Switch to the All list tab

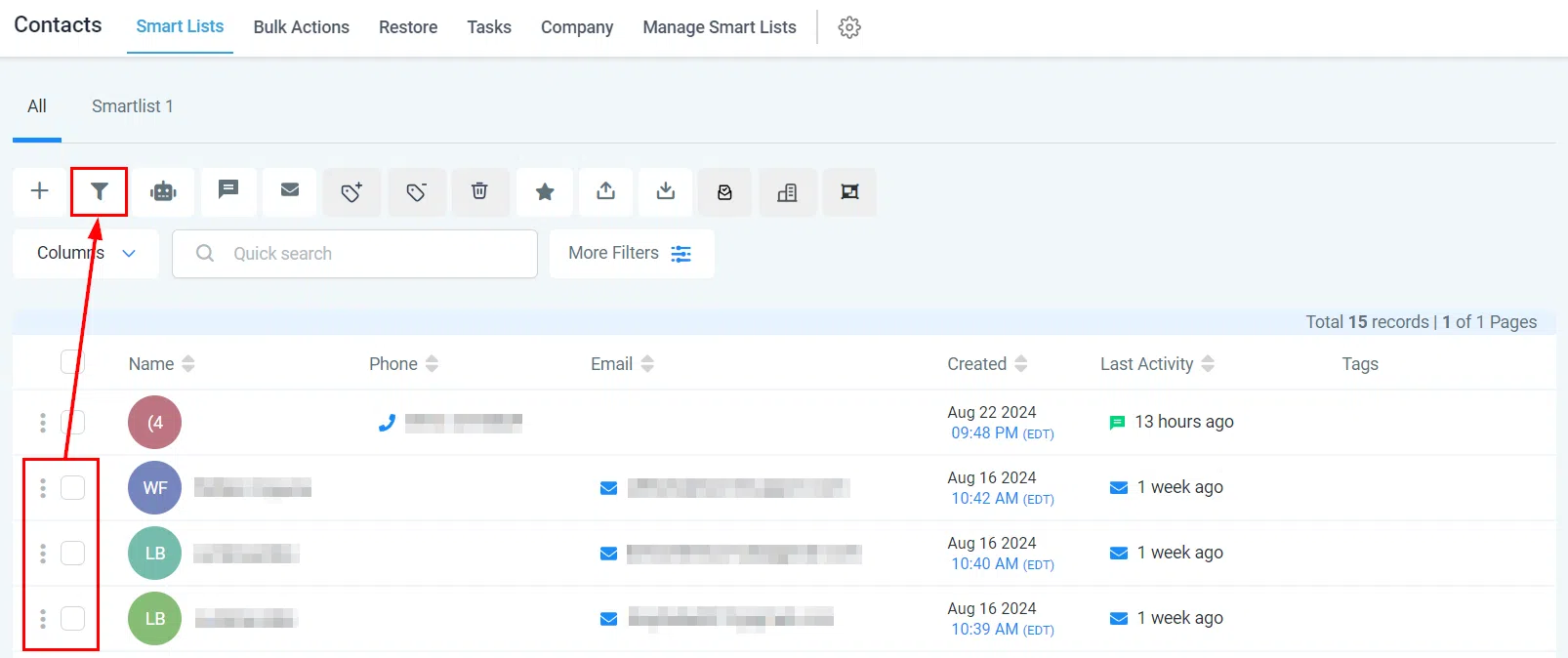(x=37, y=106)
